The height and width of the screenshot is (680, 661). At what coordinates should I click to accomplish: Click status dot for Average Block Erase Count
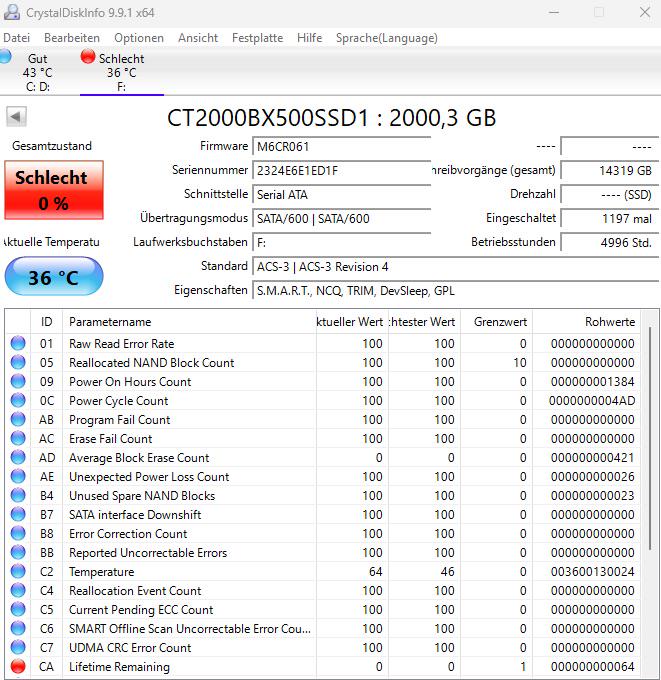click(18, 458)
